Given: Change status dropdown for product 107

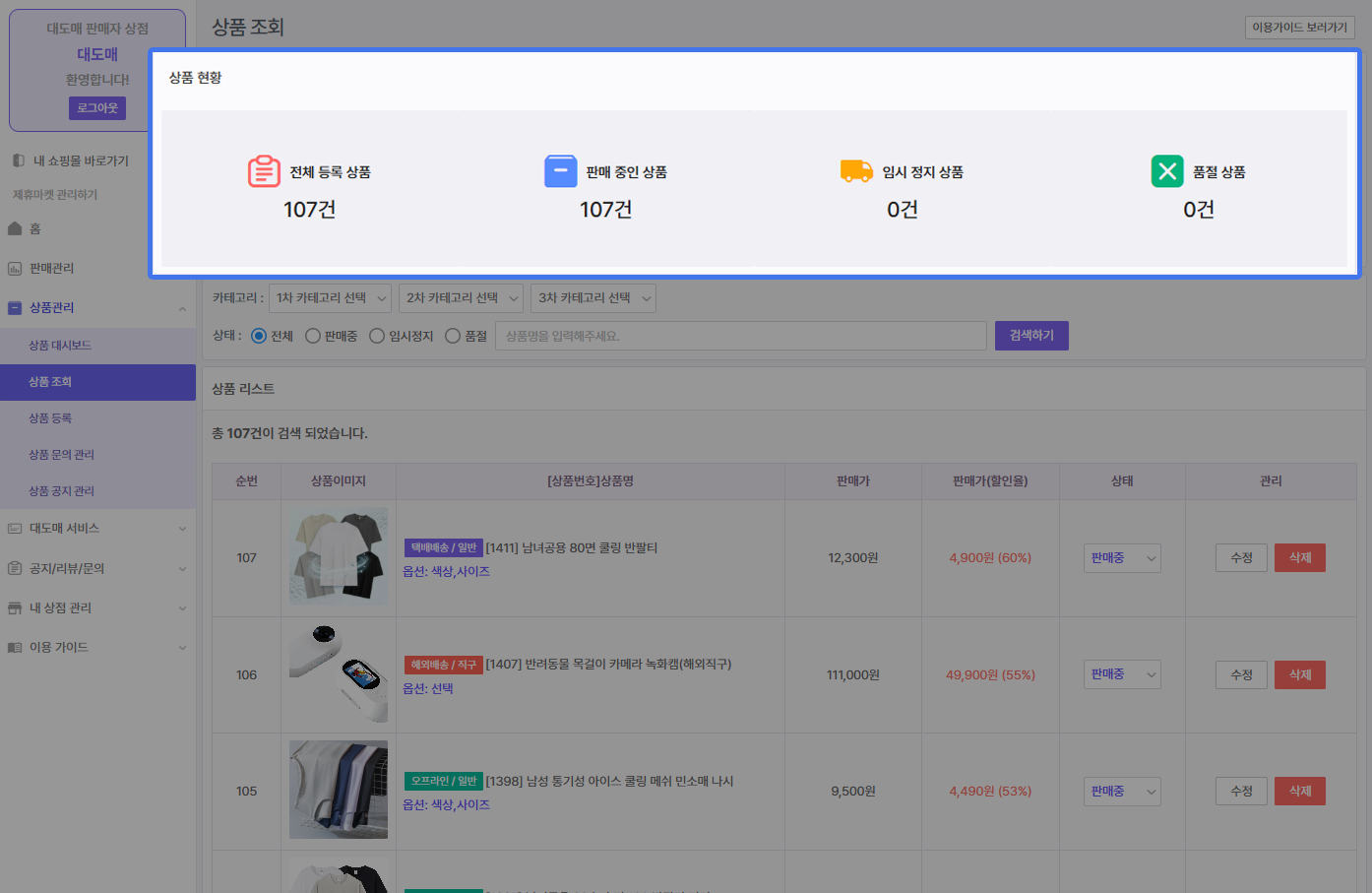Looking at the screenshot, I should (1122, 558).
